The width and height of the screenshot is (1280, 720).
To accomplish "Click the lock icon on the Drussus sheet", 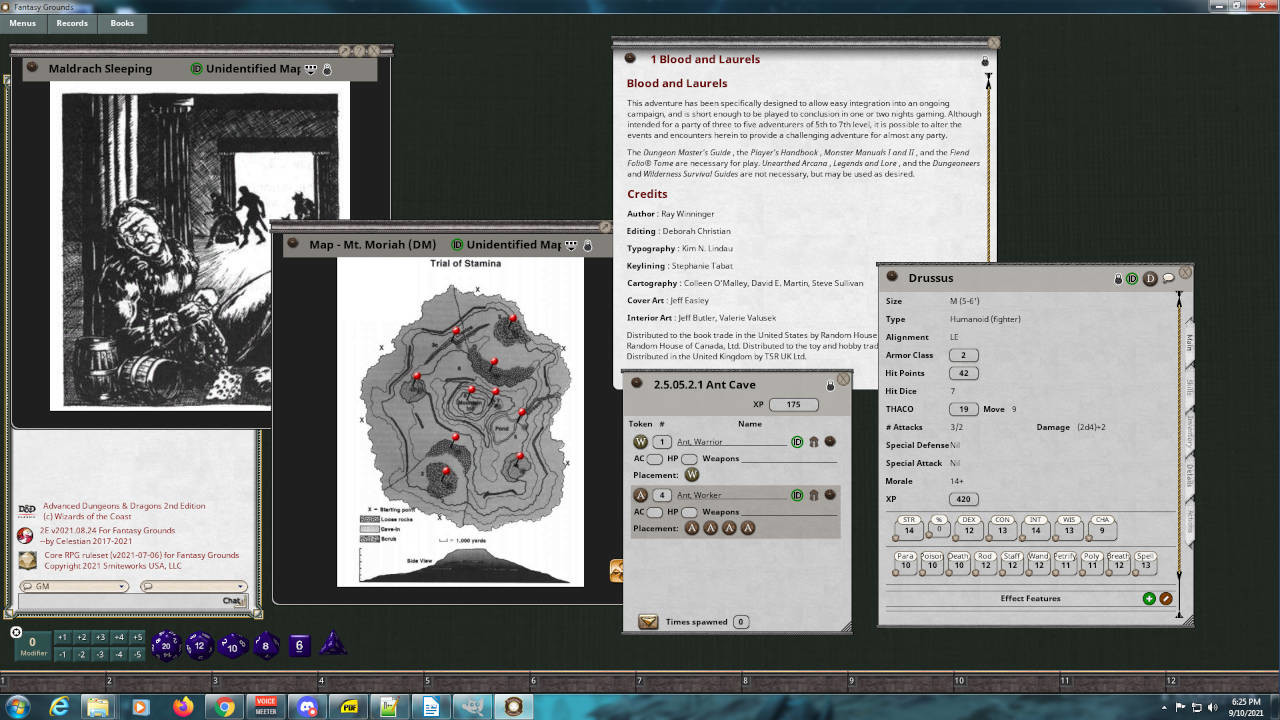I will (x=1118, y=279).
